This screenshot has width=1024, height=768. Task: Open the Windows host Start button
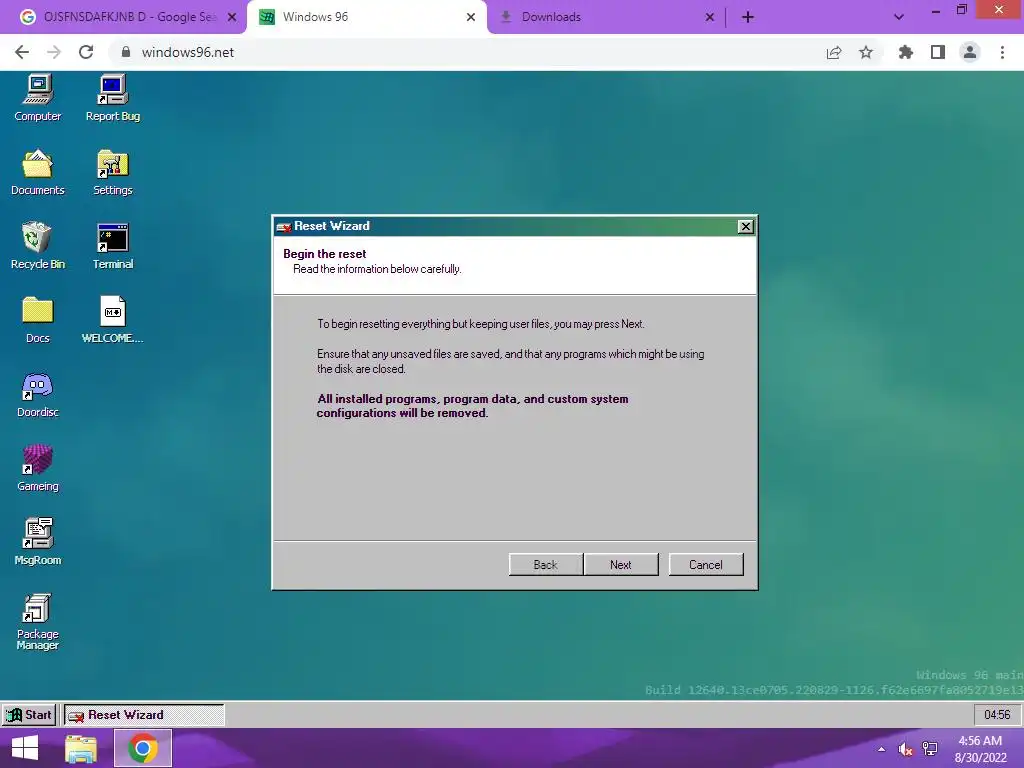click(x=25, y=748)
